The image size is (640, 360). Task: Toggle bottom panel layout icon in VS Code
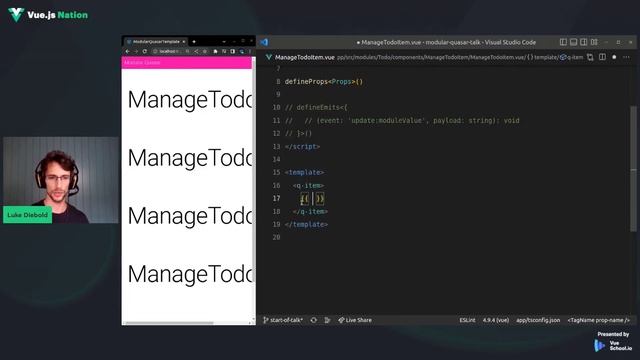[573, 42]
